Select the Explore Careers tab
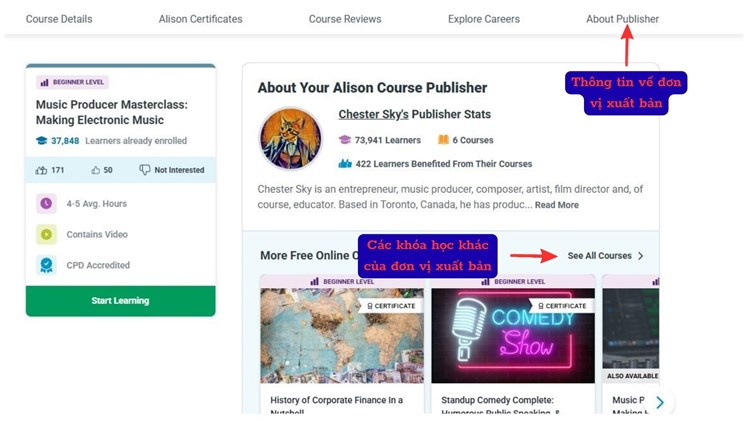Image resolution: width=750 pixels, height=422 pixels. pyautogui.click(x=484, y=19)
